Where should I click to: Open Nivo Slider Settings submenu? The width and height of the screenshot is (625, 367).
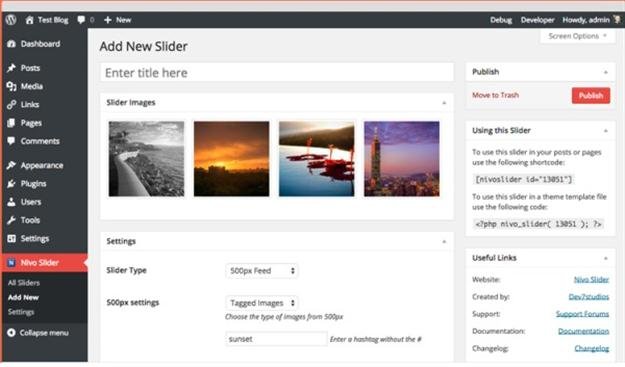tap(21, 312)
